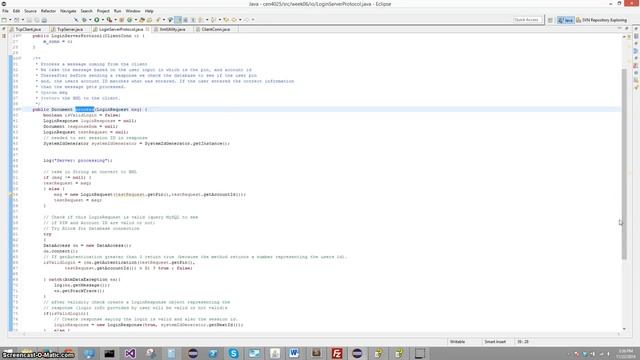Open the Refactor menu
The height and width of the screenshot is (360, 640).
pyautogui.click(x=48, y=11)
